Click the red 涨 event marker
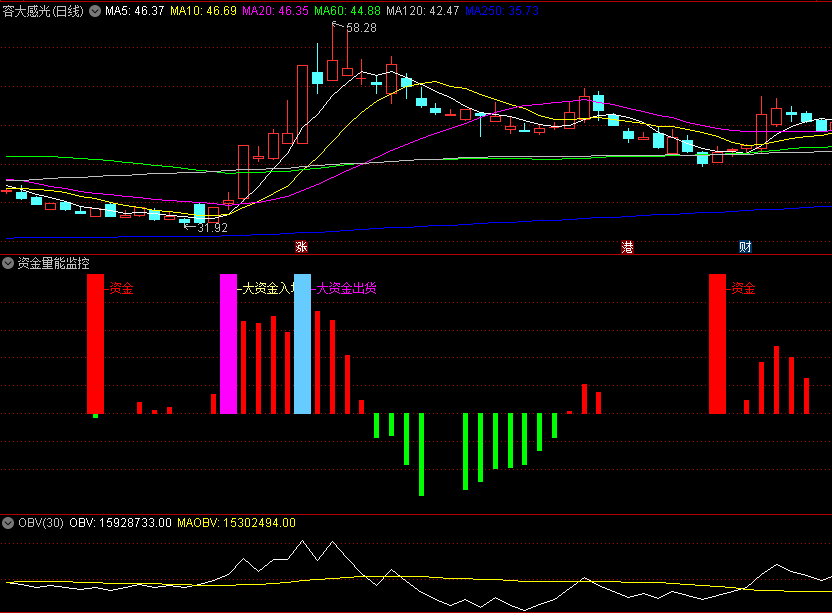The image size is (832, 613). [301, 247]
